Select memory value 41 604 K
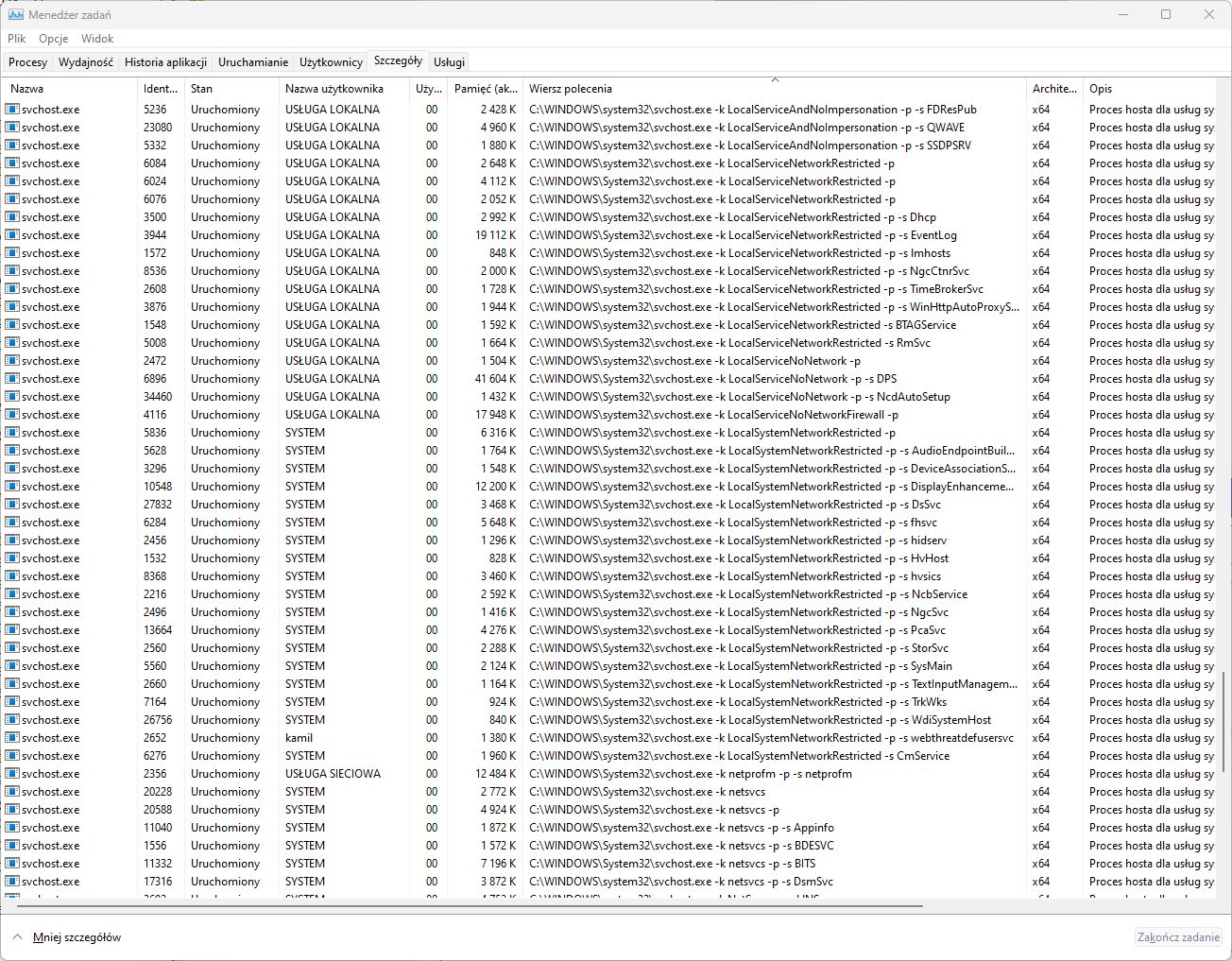The width and height of the screenshot is (1232, 961). (496, 379)
